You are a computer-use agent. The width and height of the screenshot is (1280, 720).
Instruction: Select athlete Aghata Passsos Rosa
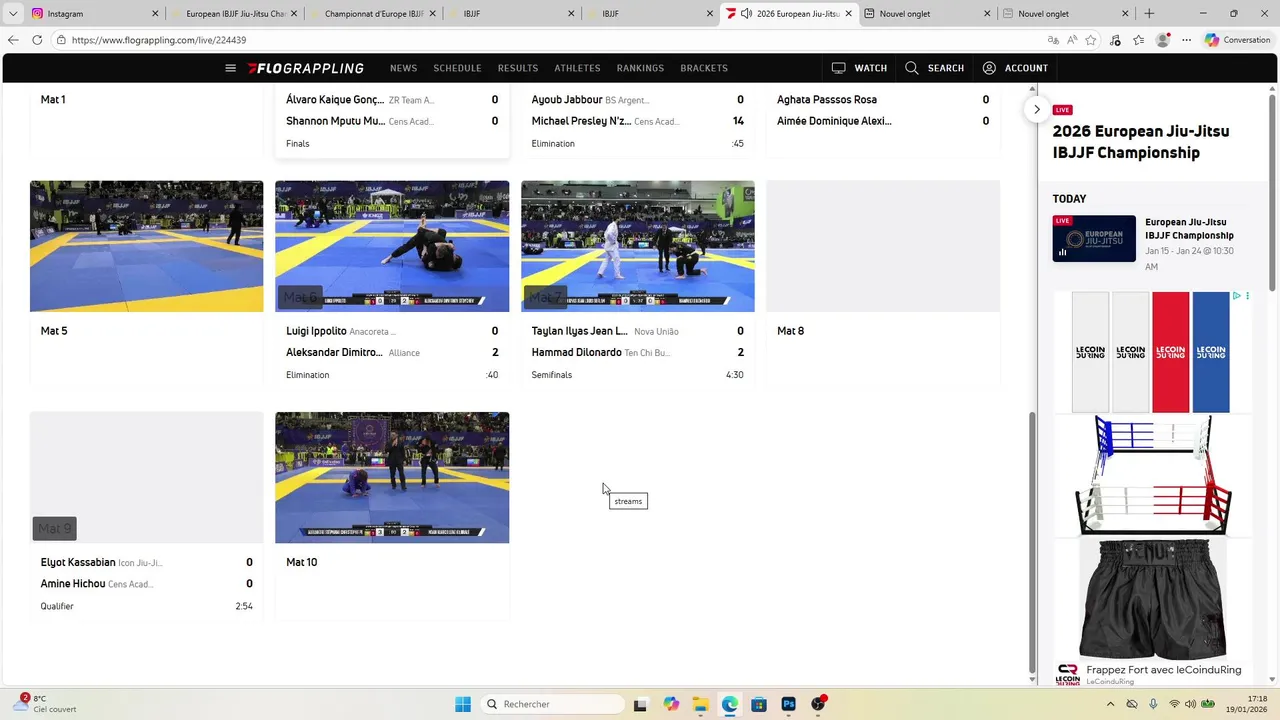tap(827, 100)
